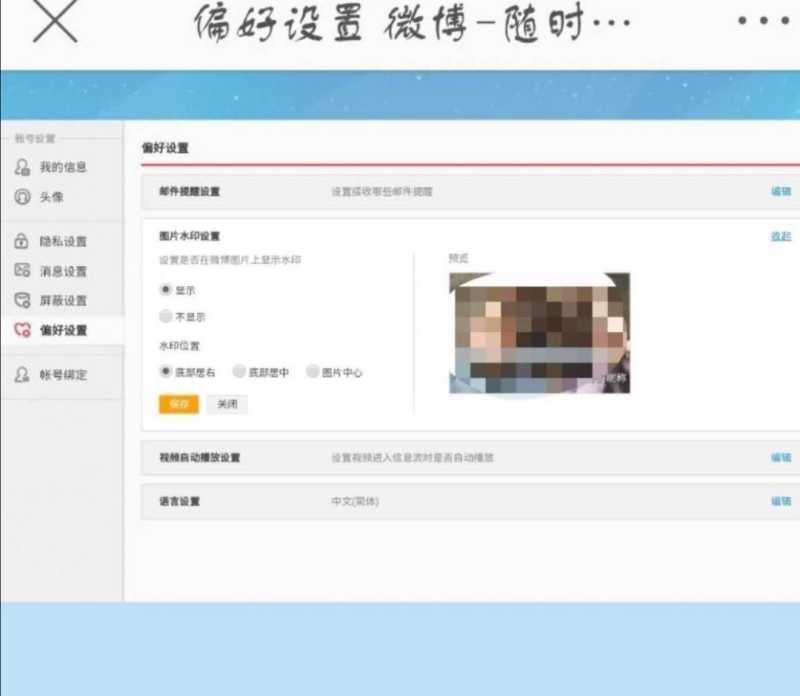Expand 视频自动播放设置 with its 编辑 link
The width and height of the screenshot is (800, 696).
pyautogui.click(x=781, y=456)
